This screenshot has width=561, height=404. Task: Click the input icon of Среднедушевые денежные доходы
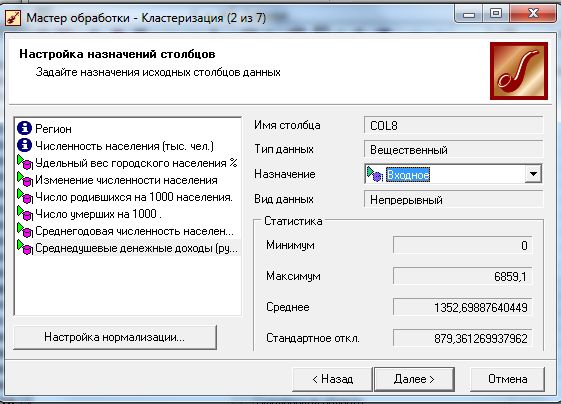(x=25, y=248)
